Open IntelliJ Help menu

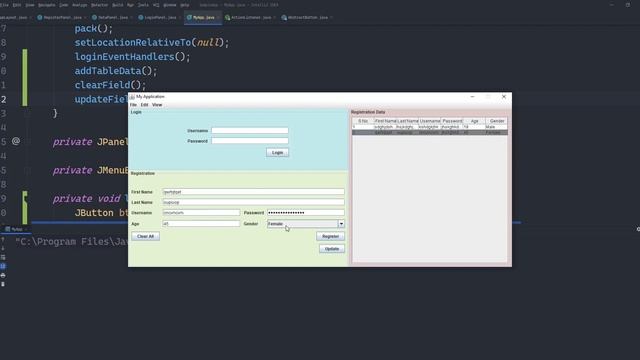point(184,5)
